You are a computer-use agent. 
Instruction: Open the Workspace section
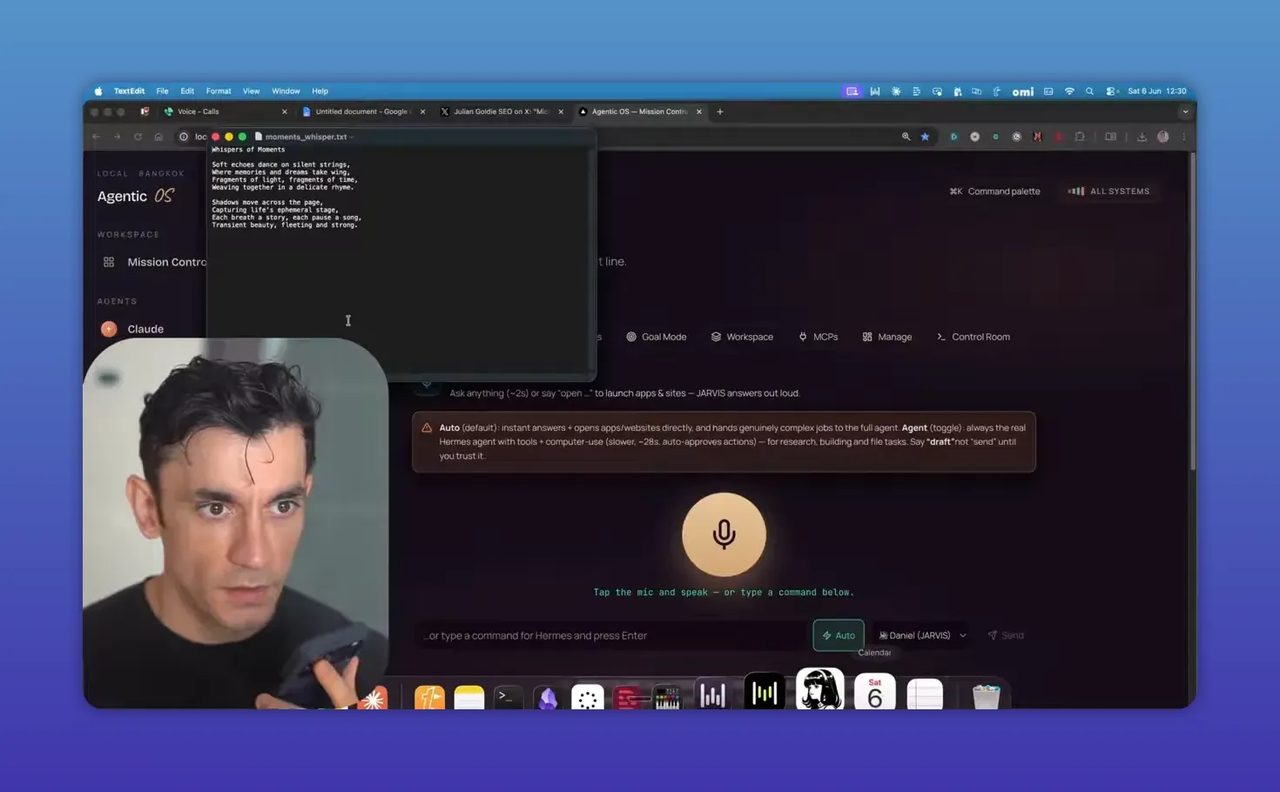(742, 337)
